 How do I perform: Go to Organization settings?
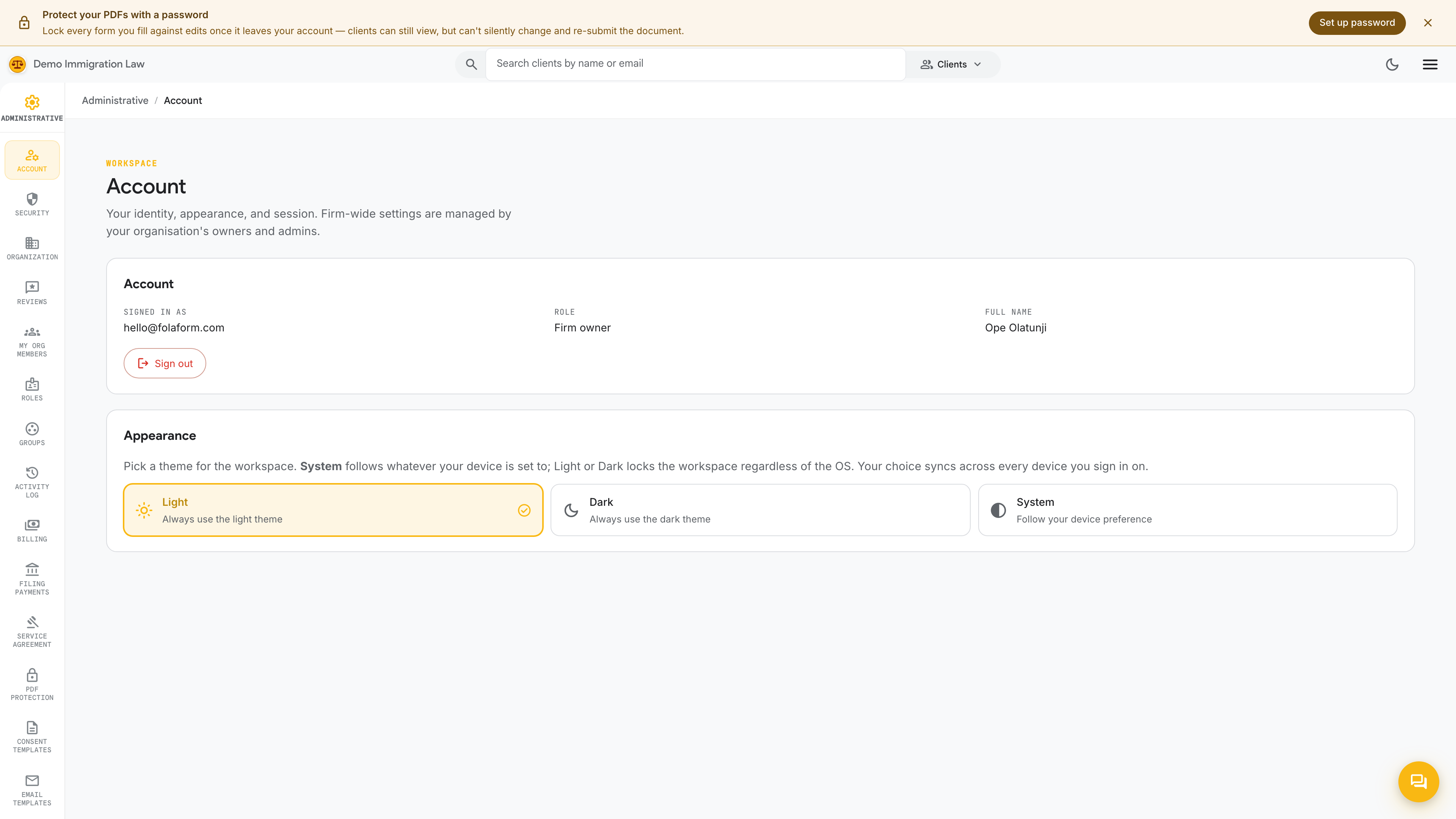(x=32, y=249)
